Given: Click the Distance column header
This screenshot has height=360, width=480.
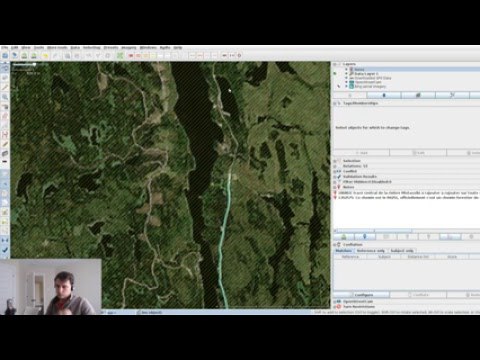Looking at the screenshot, I should (418, 257).
